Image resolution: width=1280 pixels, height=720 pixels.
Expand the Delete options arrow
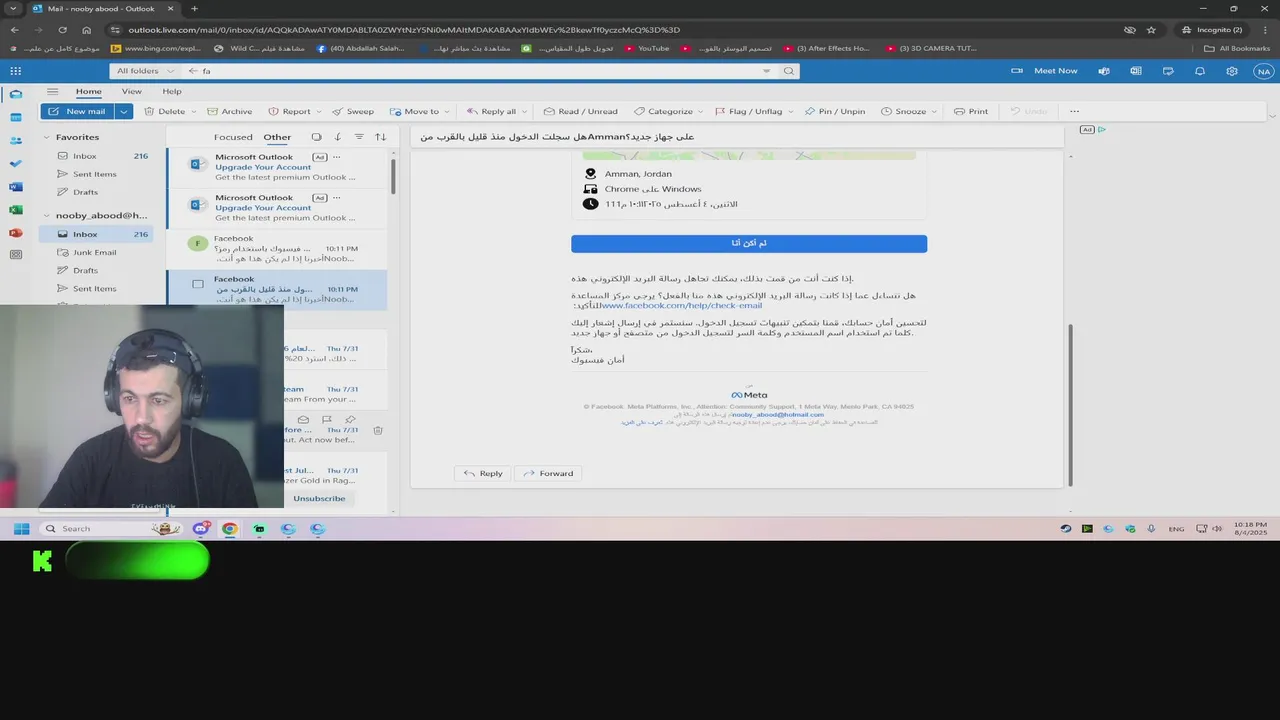click(x=194, y=111)
